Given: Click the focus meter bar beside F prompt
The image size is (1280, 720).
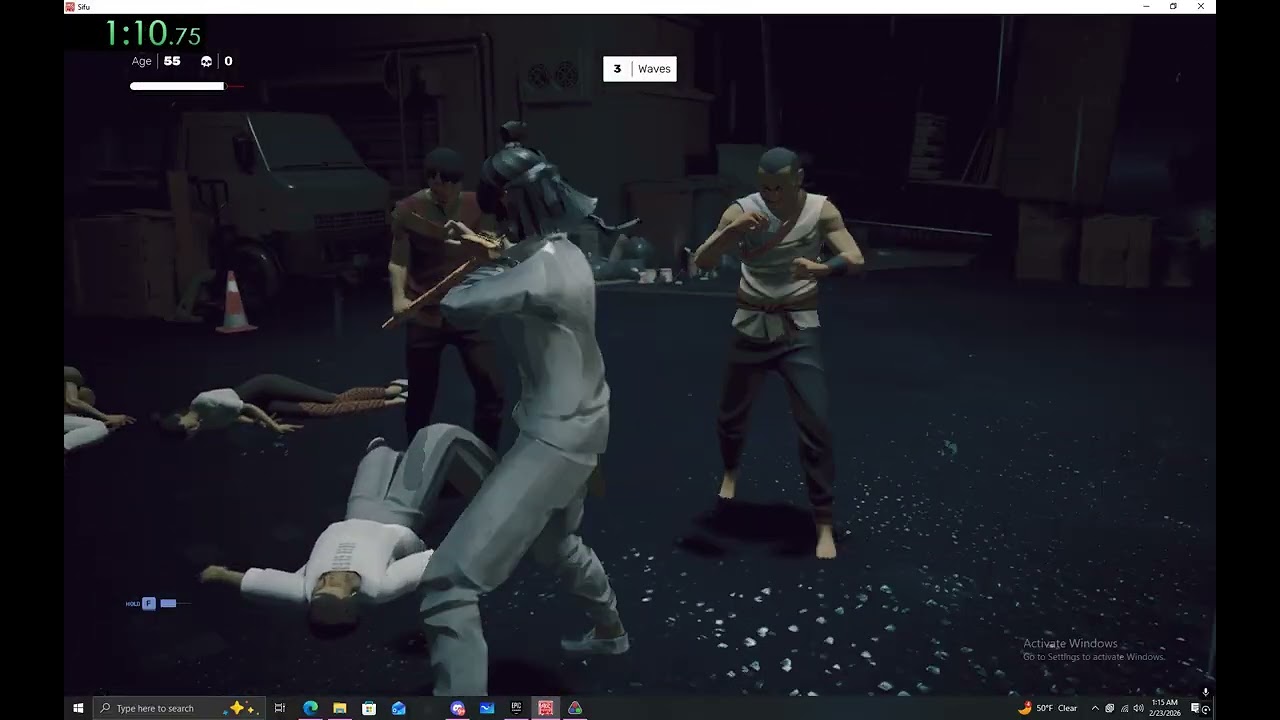Looking at the screenshot, I should pos(169,603).
